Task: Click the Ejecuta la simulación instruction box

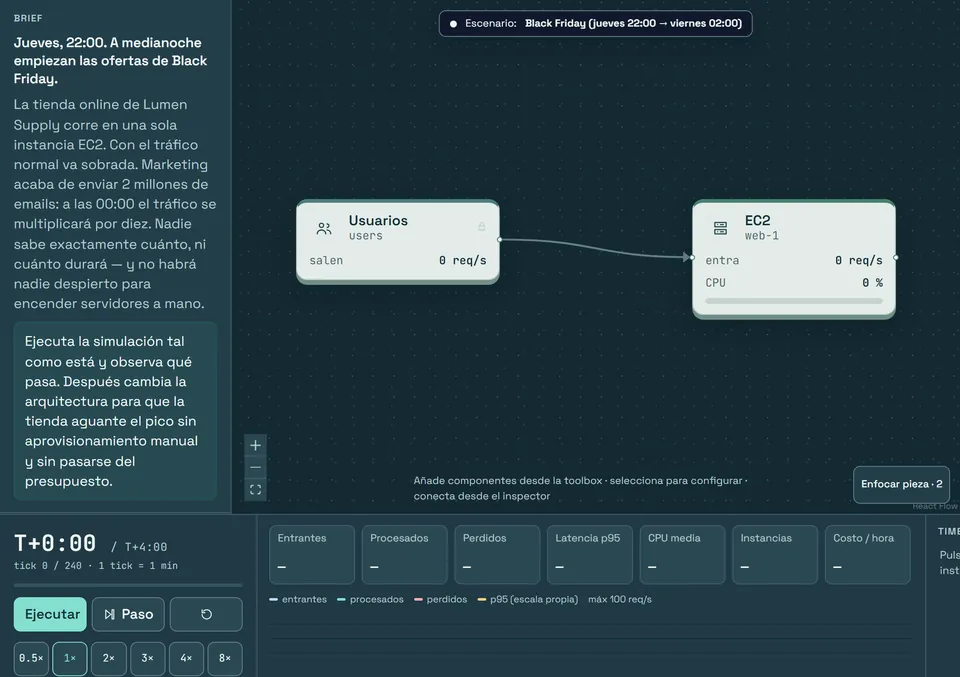Action: click(115, 411)
